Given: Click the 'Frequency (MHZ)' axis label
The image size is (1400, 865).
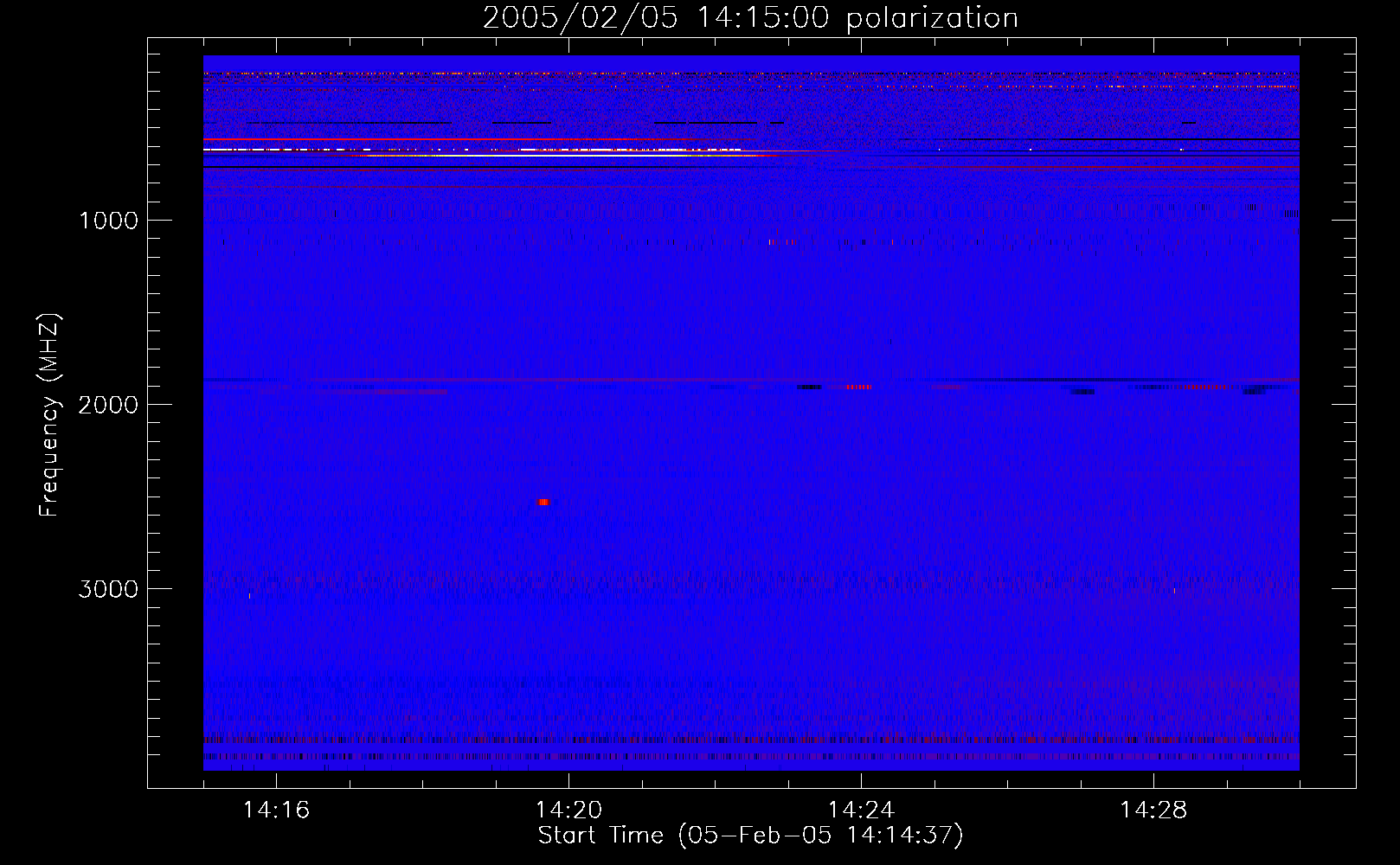Looking at the screenshot, I should click(49, 415).
